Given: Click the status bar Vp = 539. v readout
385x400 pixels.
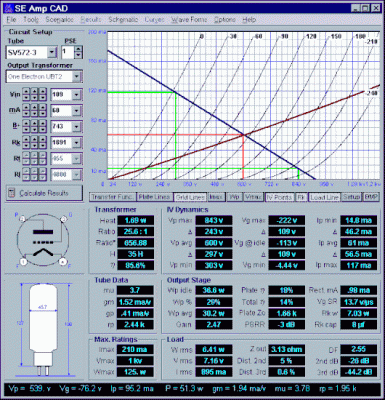Looking at the screenshot, I should point(29,388).
